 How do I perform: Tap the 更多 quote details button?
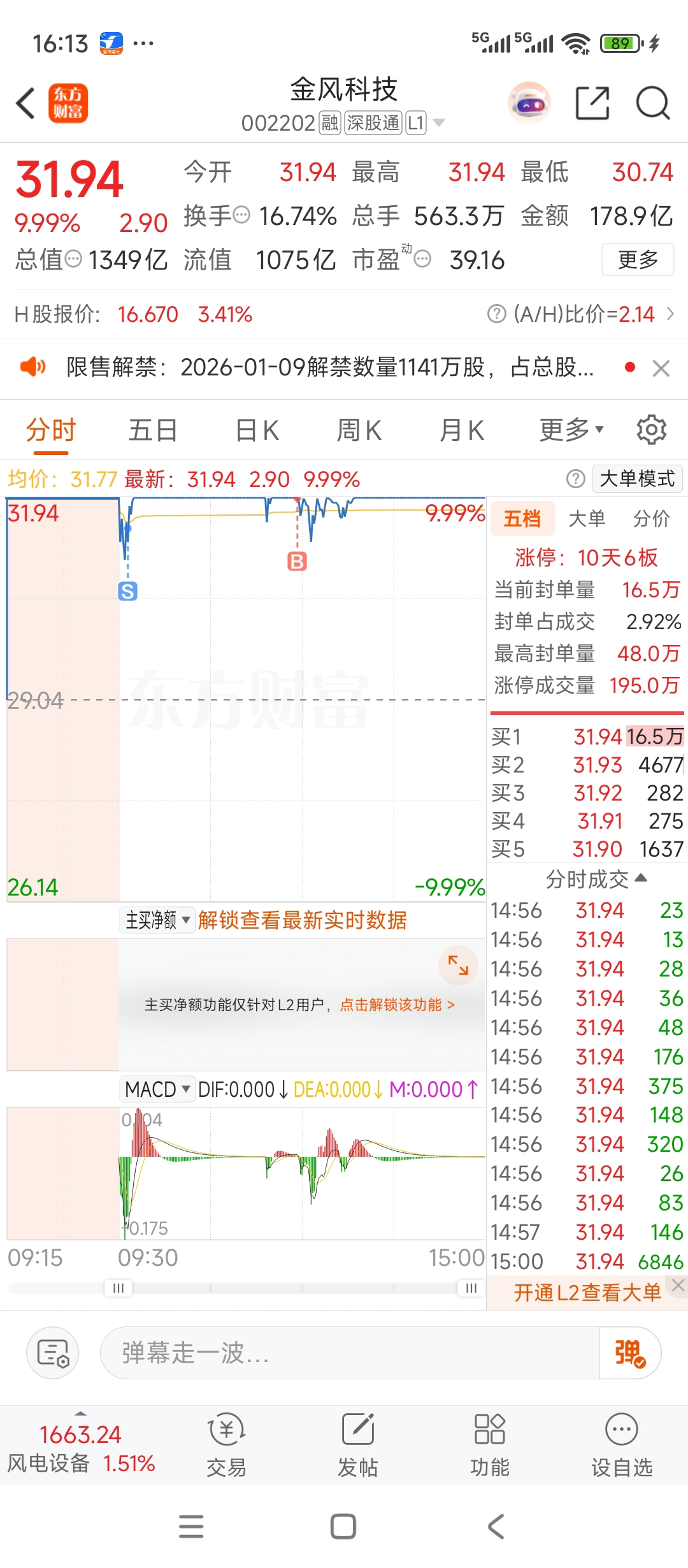coord(638,259)
